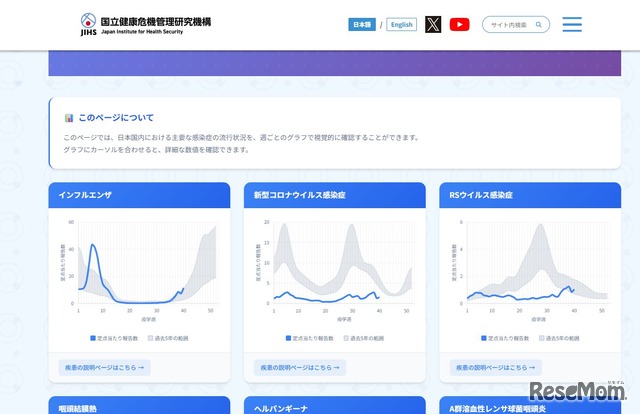Click the インフルエンザ line chart area

[x=148, y=263]
